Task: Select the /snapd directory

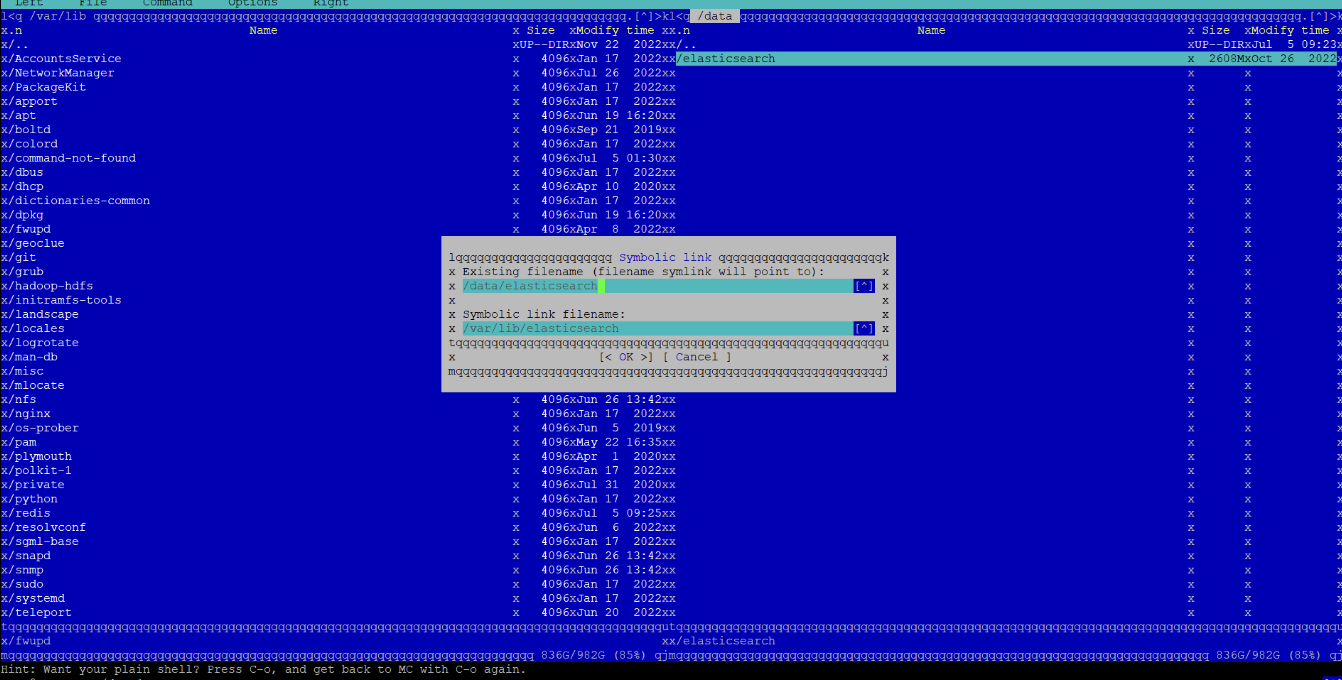Action: (334, 555)
